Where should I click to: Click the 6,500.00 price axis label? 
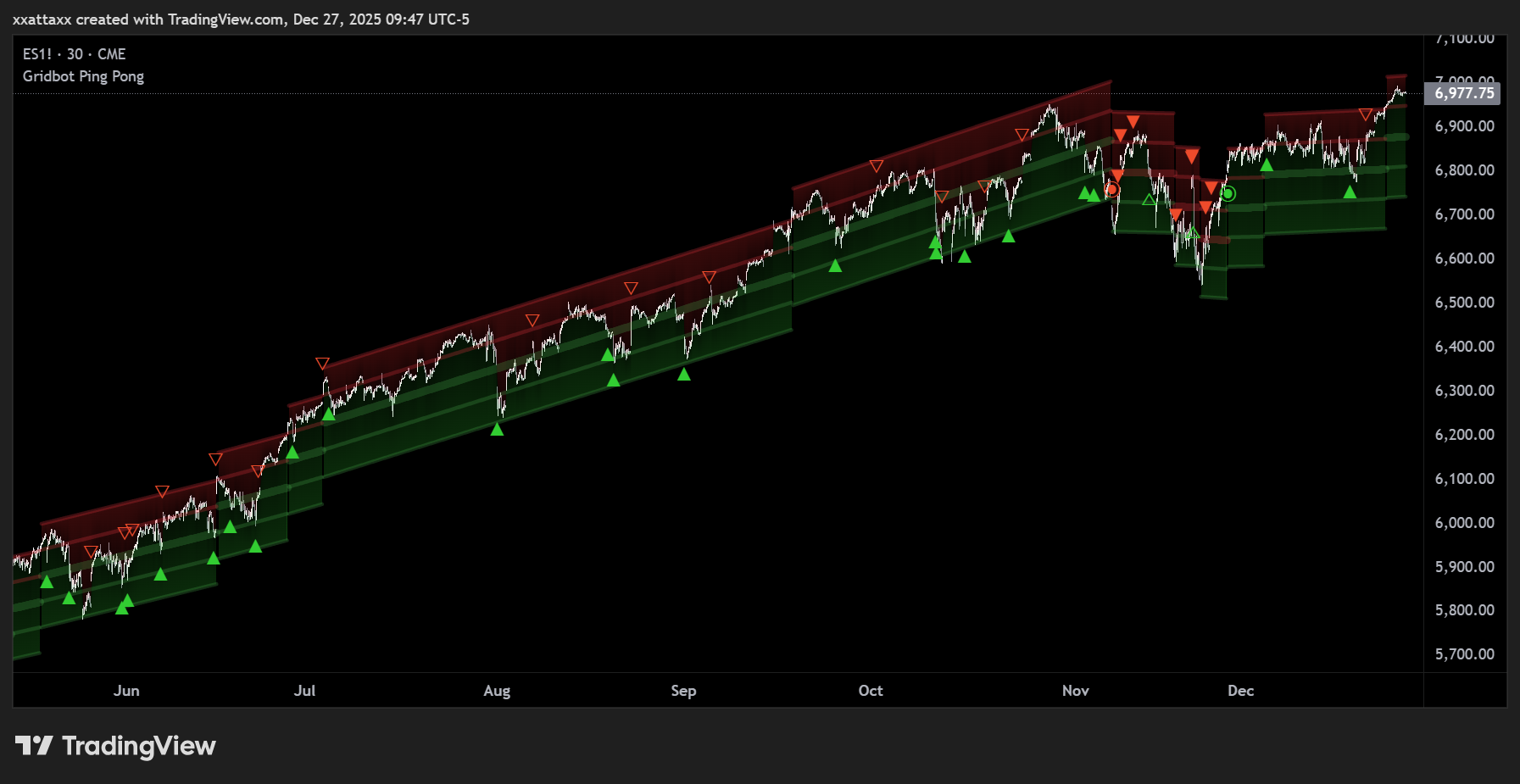(x=1464, y=303)
